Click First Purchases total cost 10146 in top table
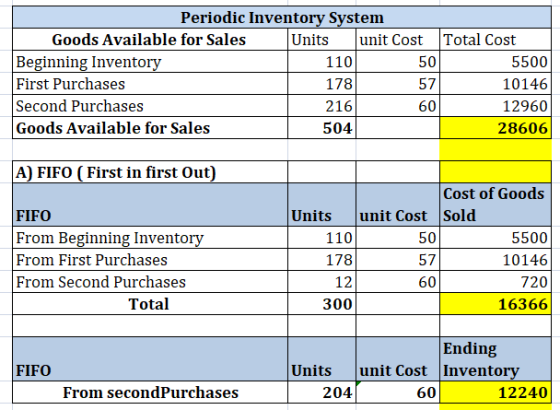Screen dimensions: 560x410 coord(495,84)
